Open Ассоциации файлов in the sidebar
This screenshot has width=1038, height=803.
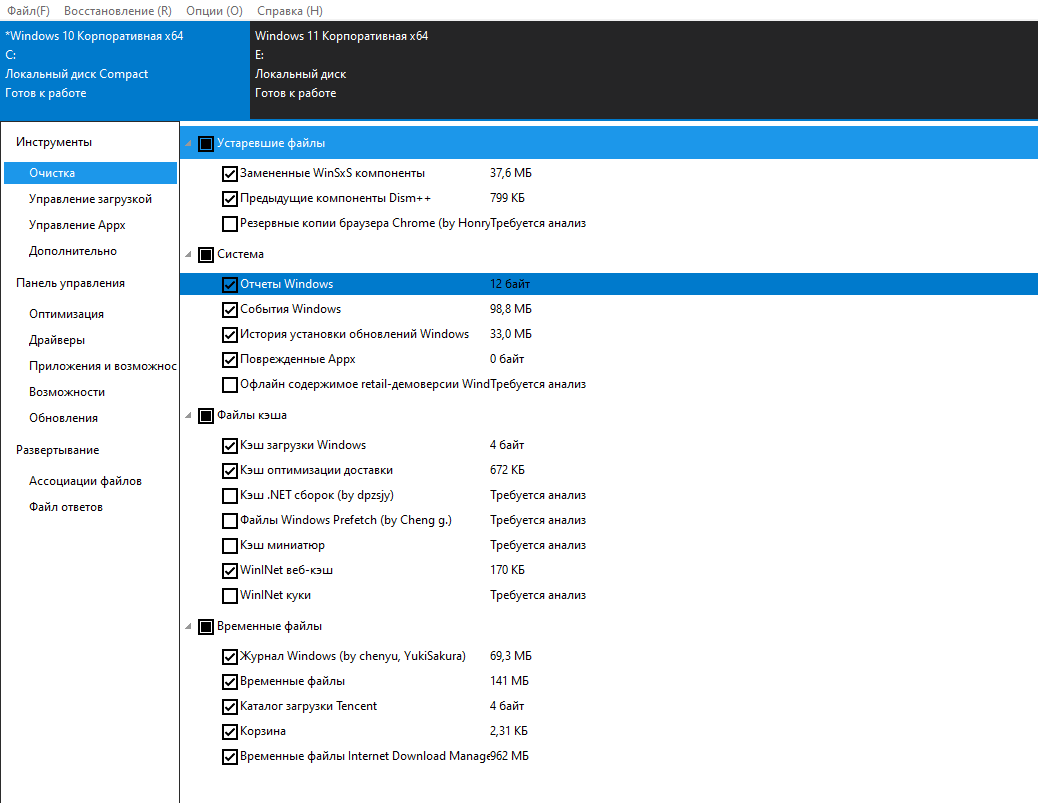point(85,481)
